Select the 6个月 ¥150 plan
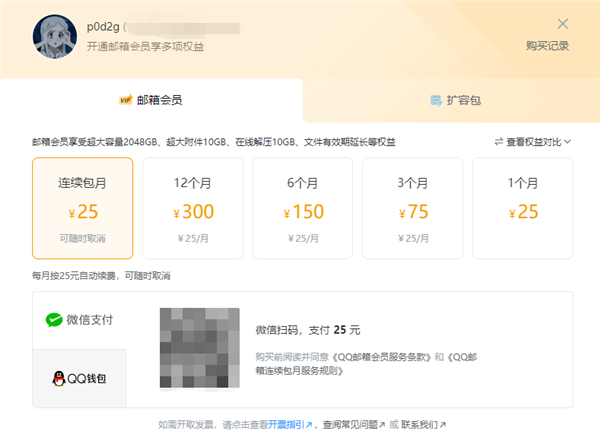 tap(302, 208)
